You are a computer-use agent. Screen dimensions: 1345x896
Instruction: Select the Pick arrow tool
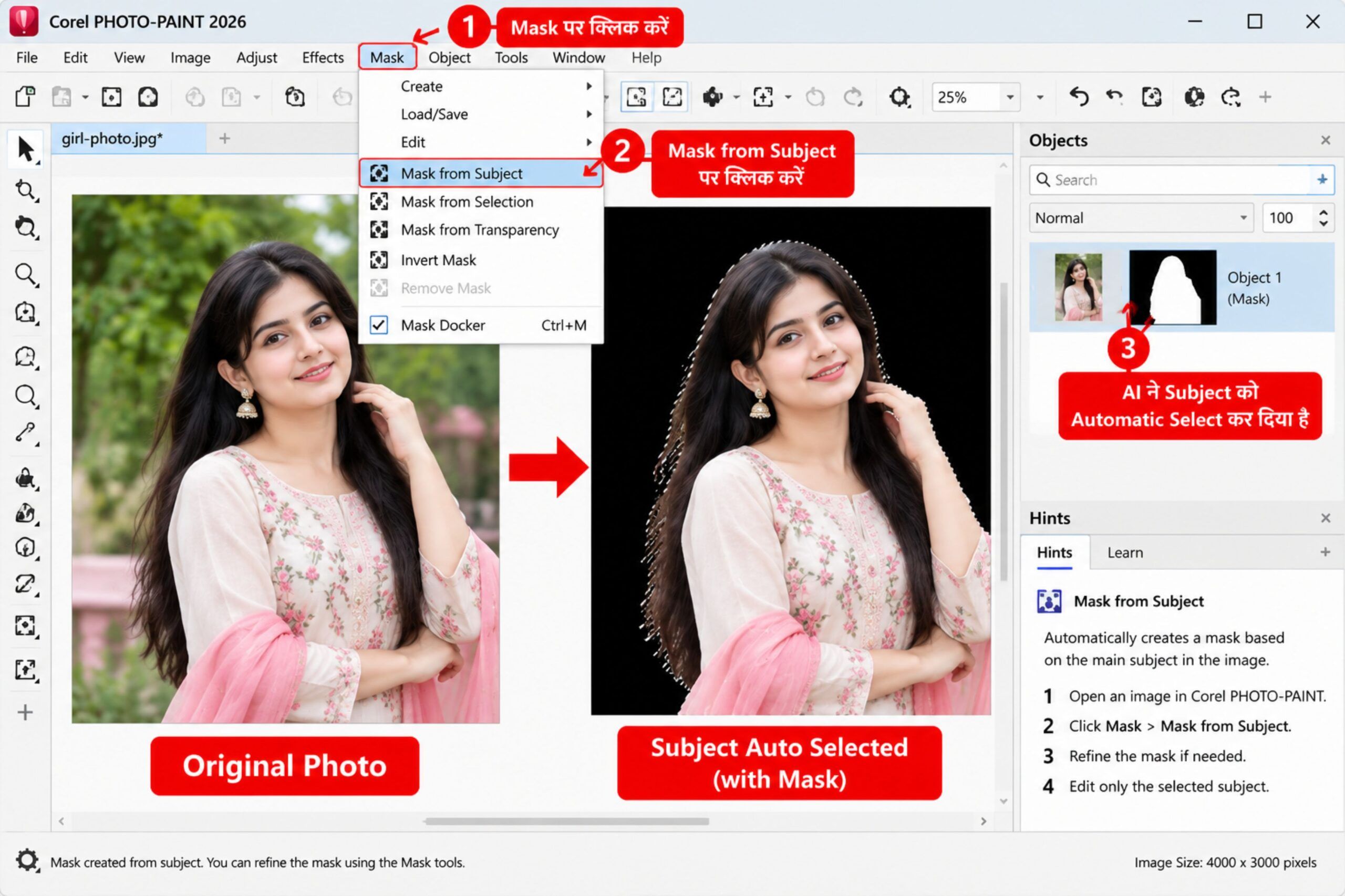pos(25,149)
